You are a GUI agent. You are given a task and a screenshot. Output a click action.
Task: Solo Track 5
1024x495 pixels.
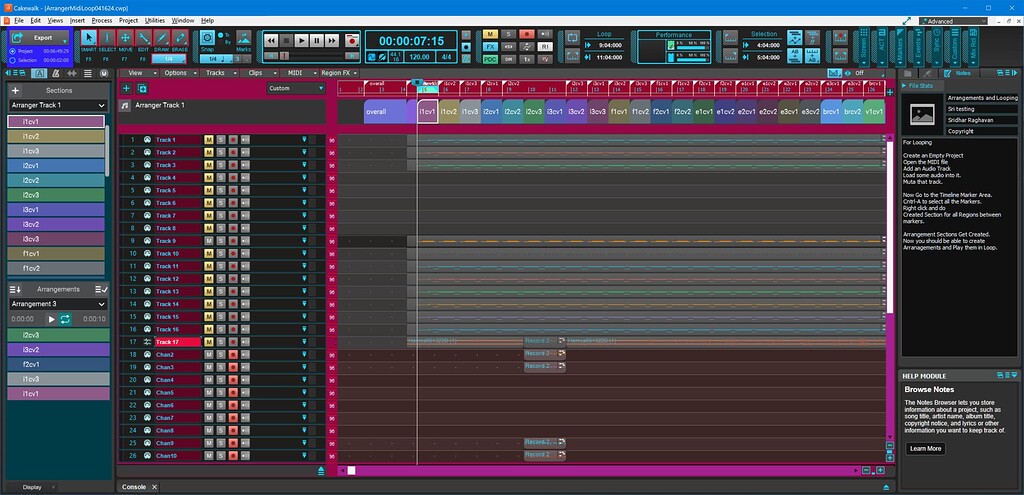pyautogui.click(x=221, y=190)
